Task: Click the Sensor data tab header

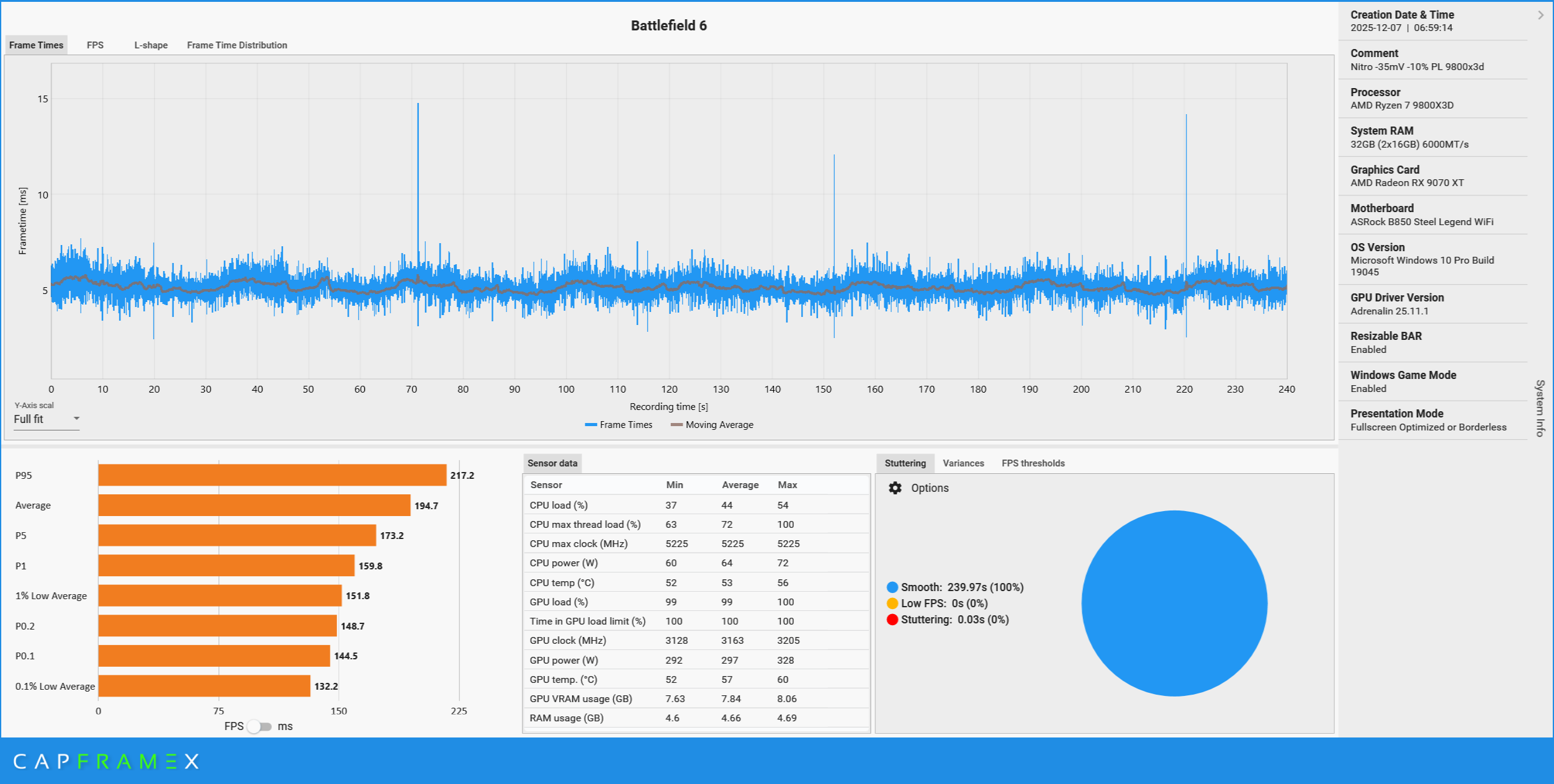Action: [552, 463]
